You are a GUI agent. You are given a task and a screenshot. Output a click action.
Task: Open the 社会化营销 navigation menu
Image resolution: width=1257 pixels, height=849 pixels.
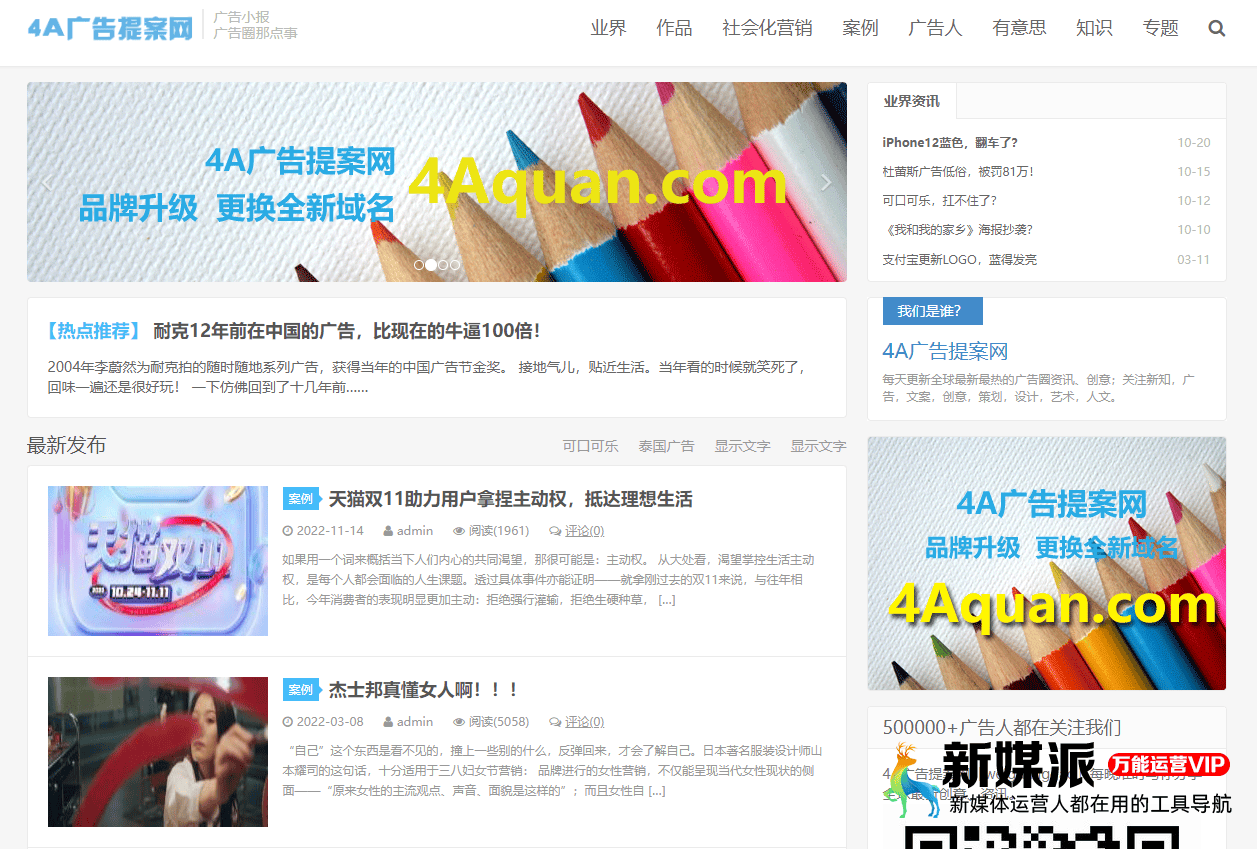767,28
